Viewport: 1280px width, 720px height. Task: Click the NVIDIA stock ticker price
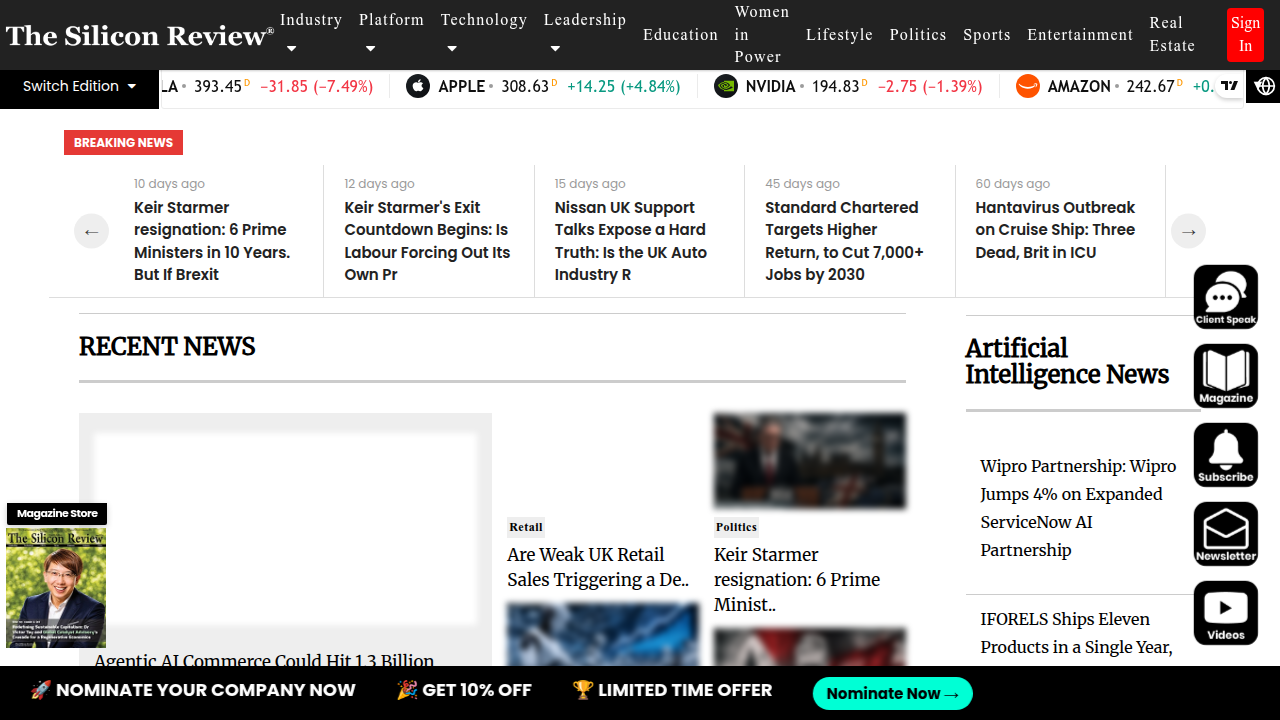point(835,87)
